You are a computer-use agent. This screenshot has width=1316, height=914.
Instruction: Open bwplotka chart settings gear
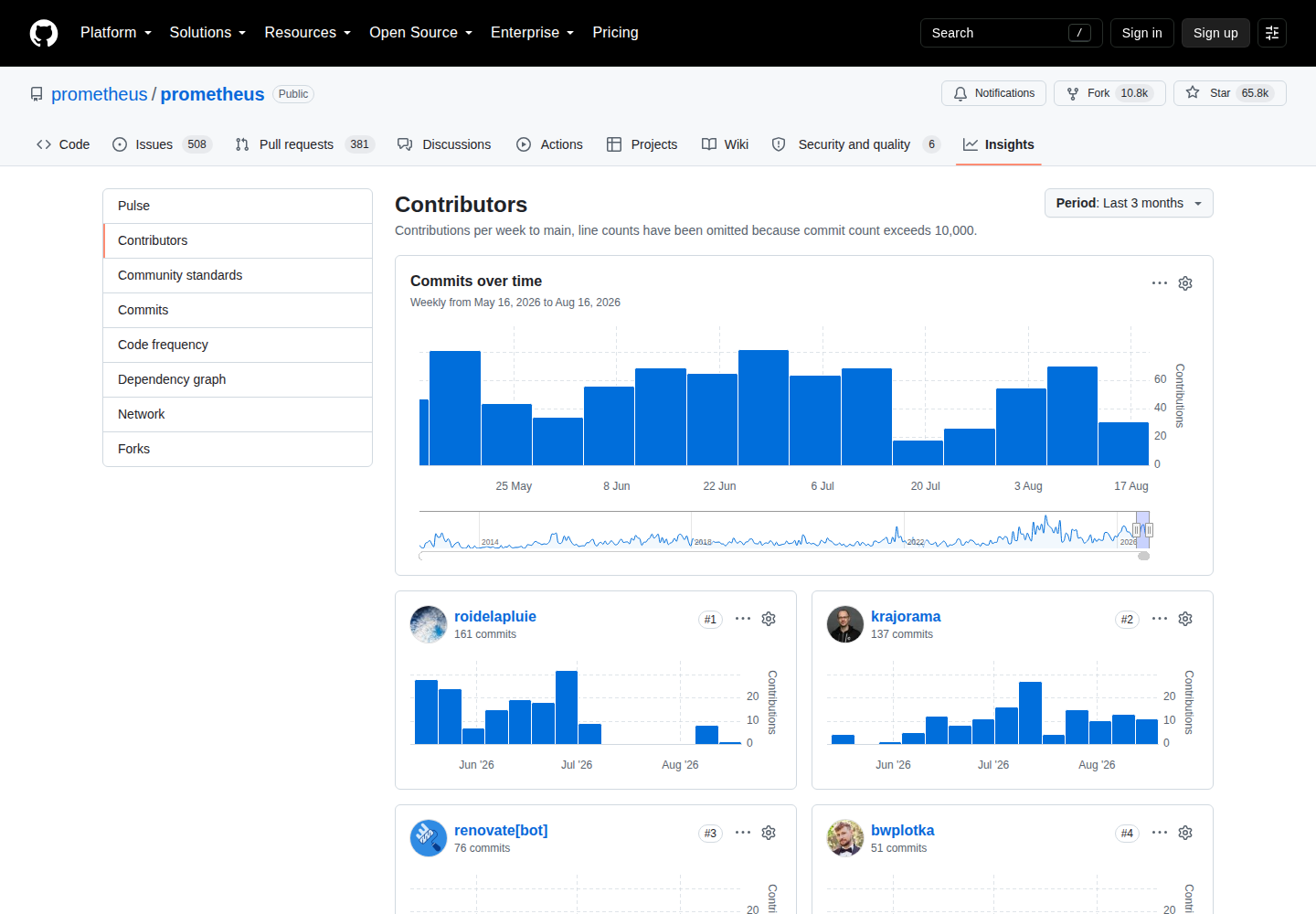1185,833
